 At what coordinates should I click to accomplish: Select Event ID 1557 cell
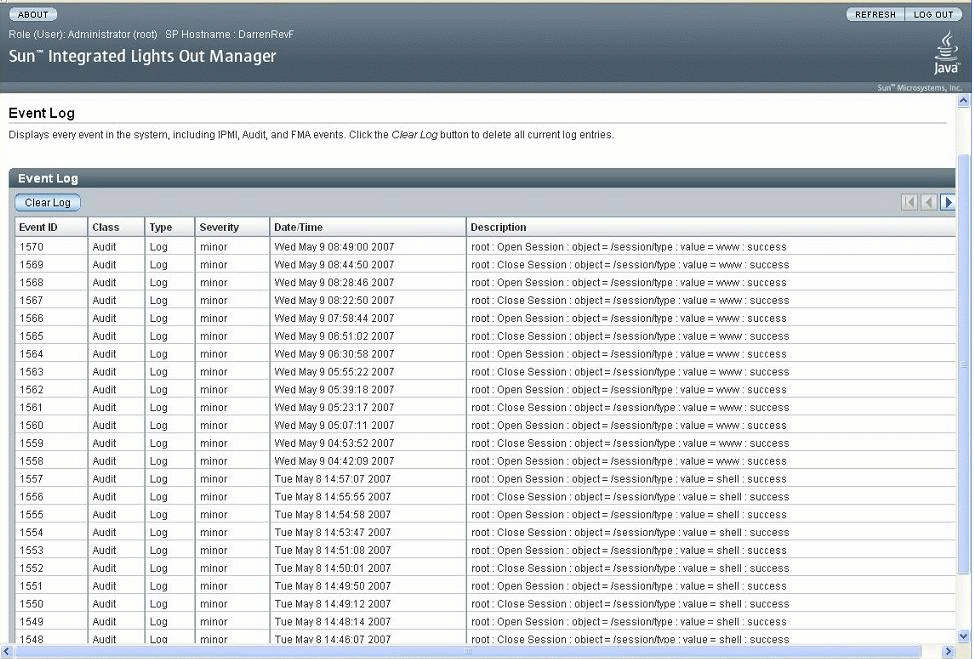51,479
